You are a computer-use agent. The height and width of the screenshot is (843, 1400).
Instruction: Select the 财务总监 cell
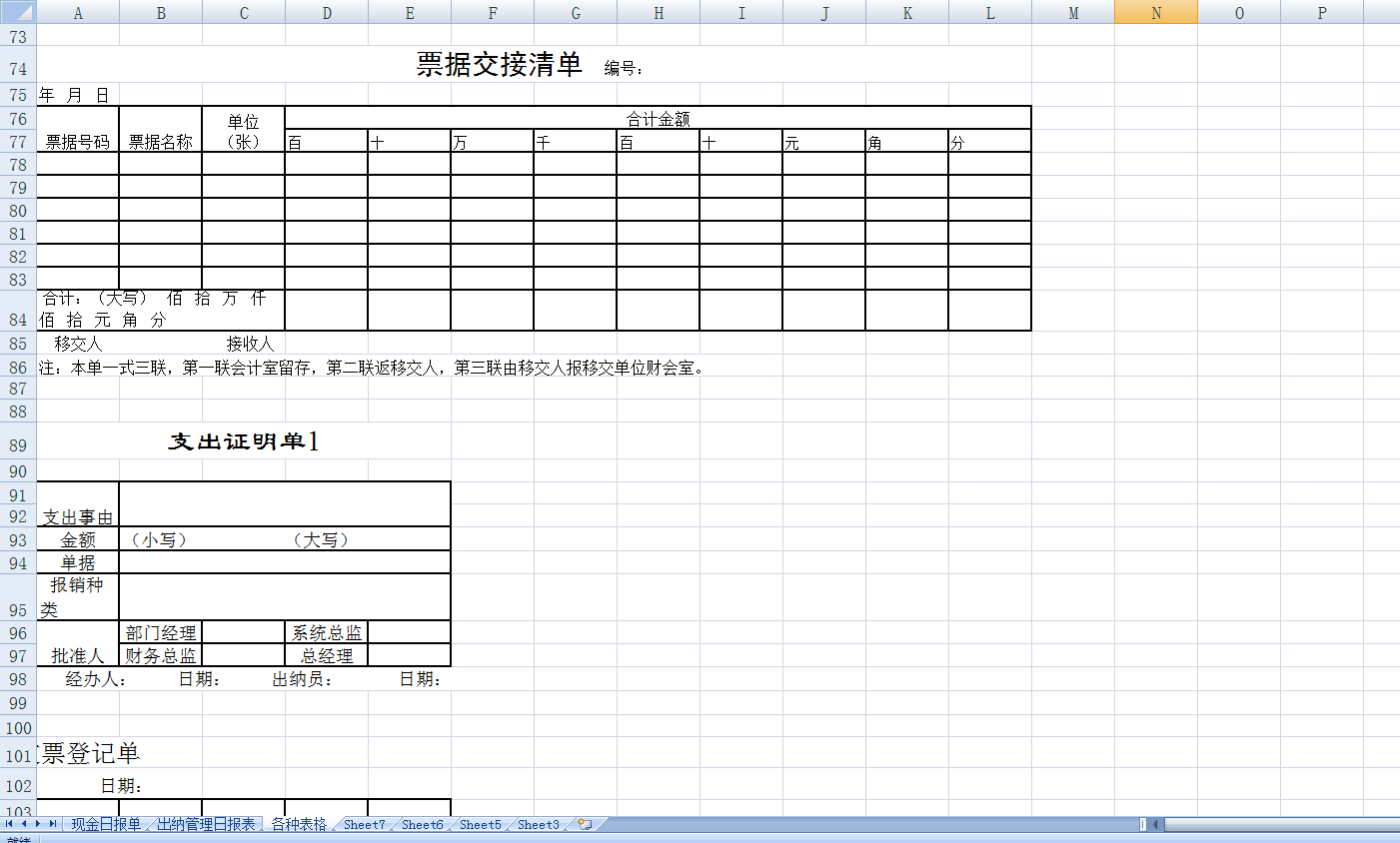tap(161, 655)
